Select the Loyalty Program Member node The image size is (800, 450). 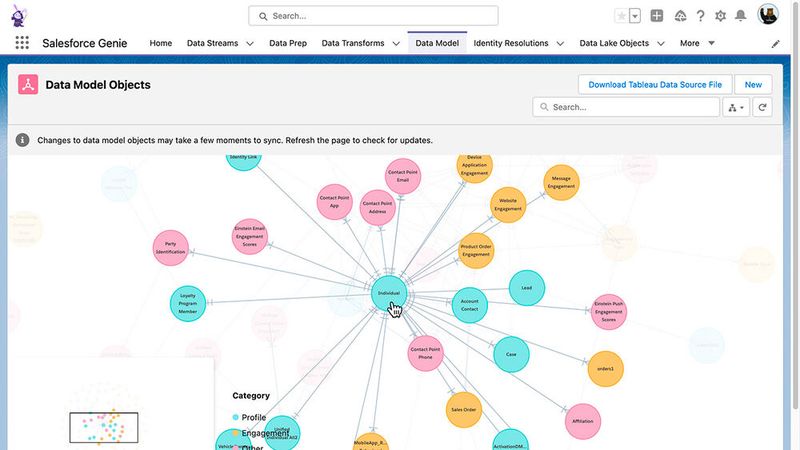click(x=188, y=304)
